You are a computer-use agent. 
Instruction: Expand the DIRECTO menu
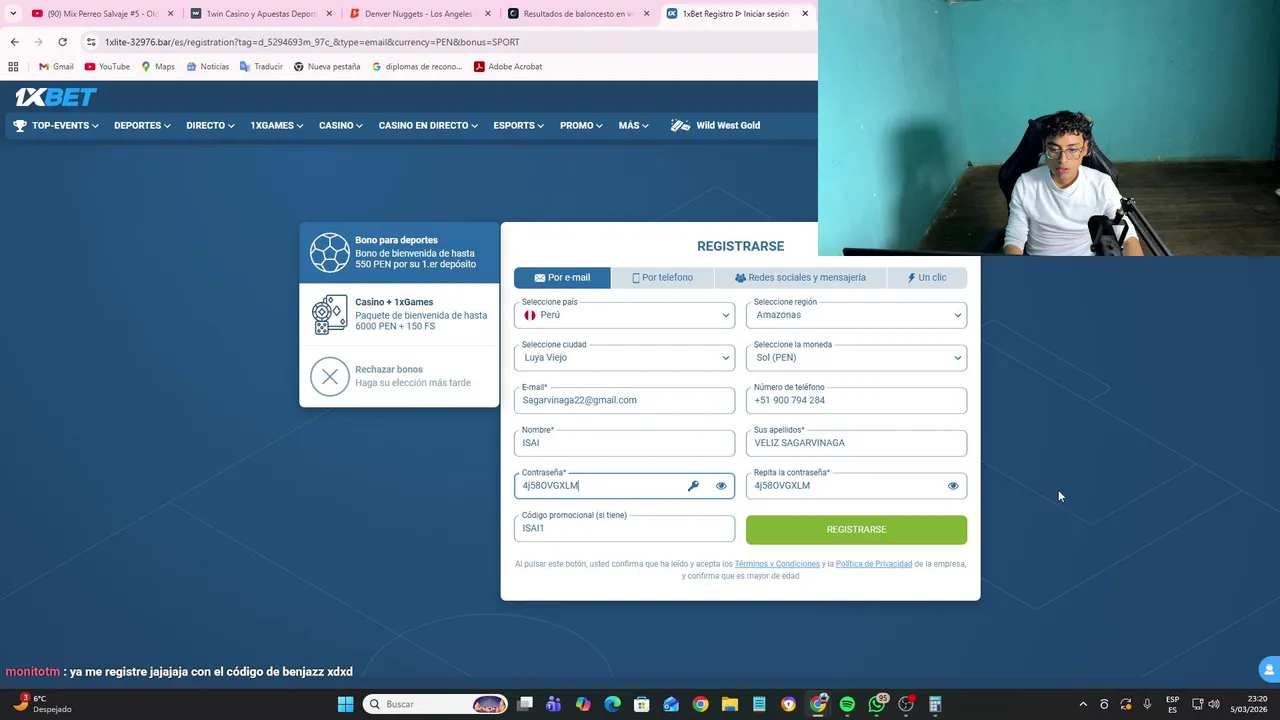pyautogui.click(x=210, y=126)
